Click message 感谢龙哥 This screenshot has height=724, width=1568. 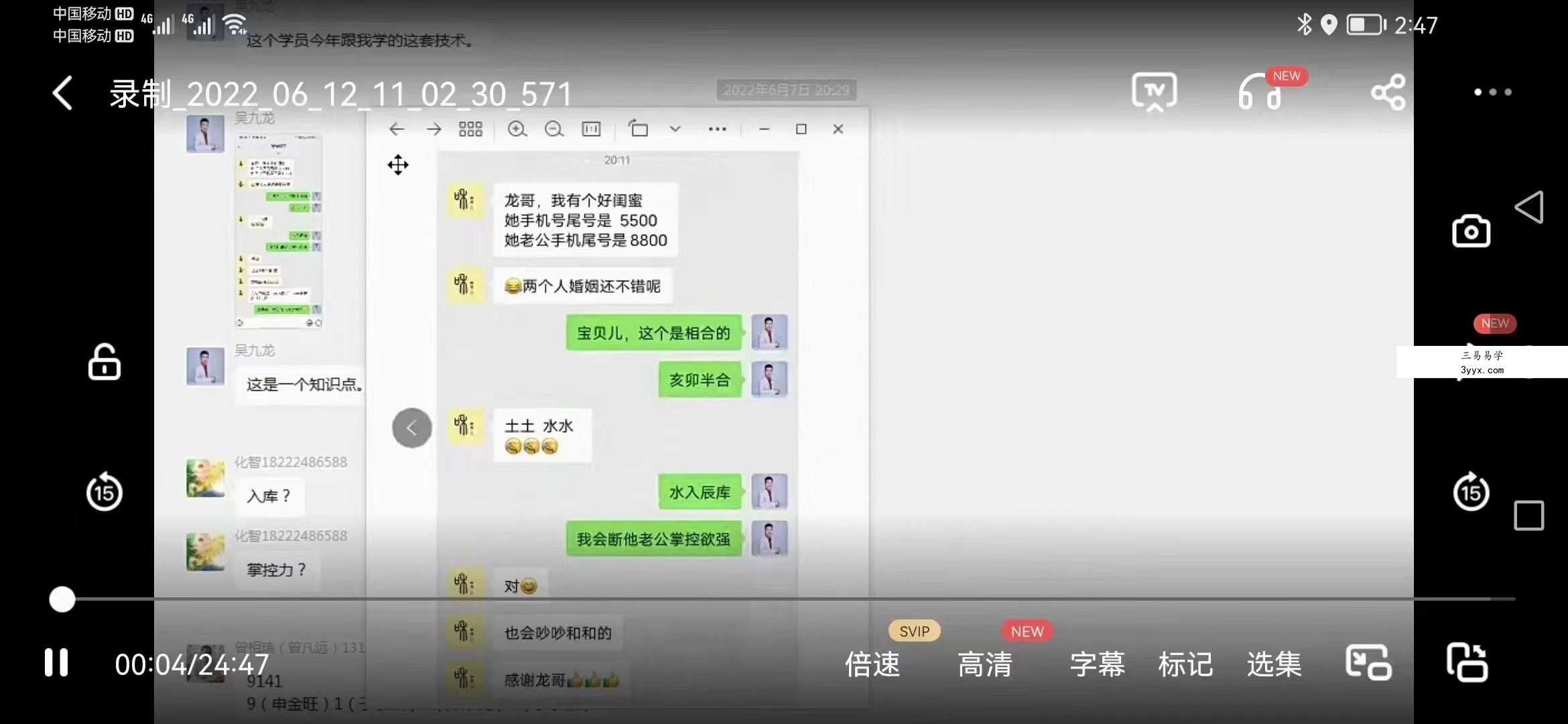[562, 680]
